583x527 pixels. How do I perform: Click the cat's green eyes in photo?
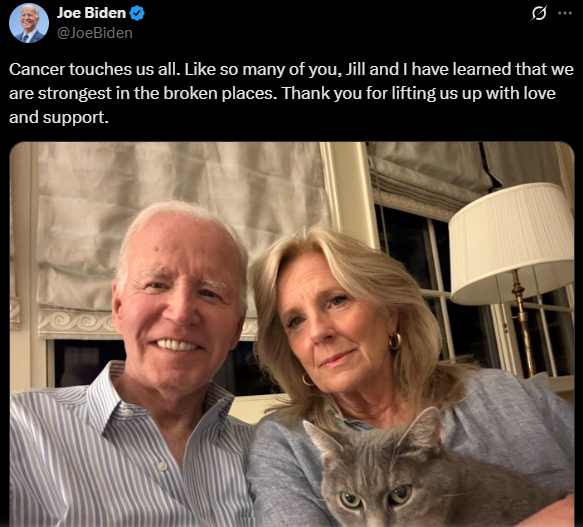click(376, 497)
